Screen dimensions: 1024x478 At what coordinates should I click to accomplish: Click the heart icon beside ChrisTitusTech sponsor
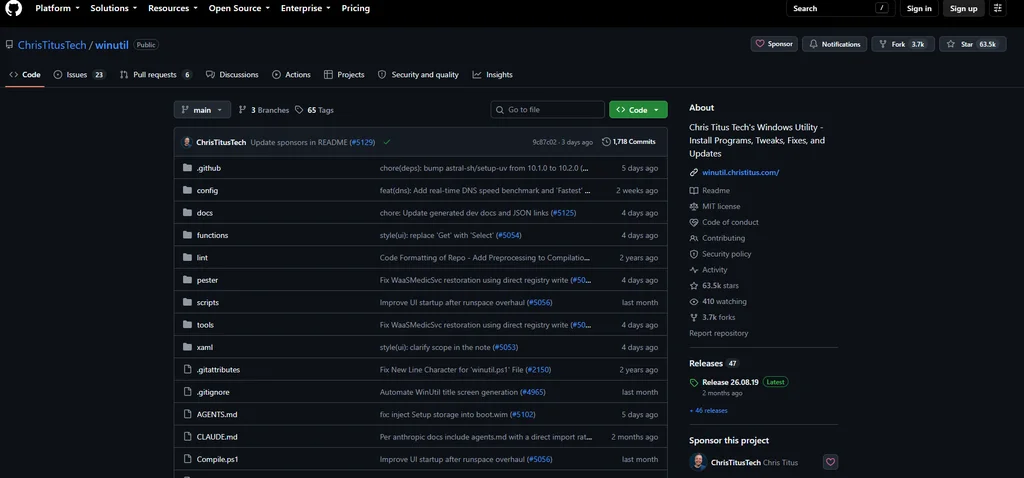830,462
